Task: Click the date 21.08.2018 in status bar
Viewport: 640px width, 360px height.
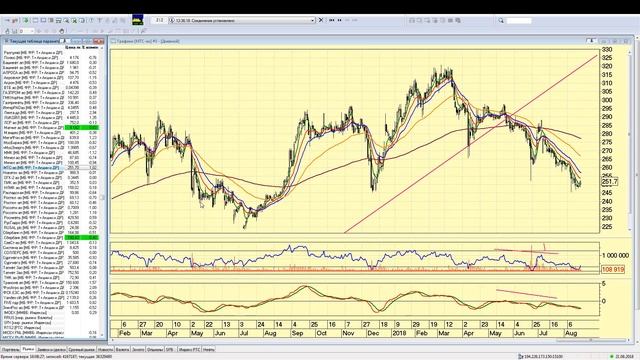Action: 625,357
